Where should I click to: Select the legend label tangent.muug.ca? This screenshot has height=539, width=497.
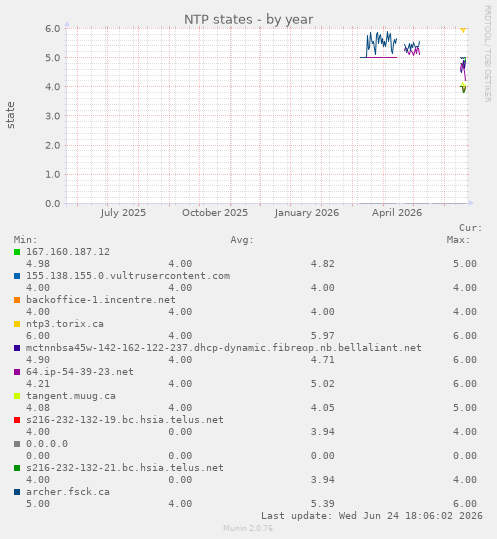click(71, 396)
